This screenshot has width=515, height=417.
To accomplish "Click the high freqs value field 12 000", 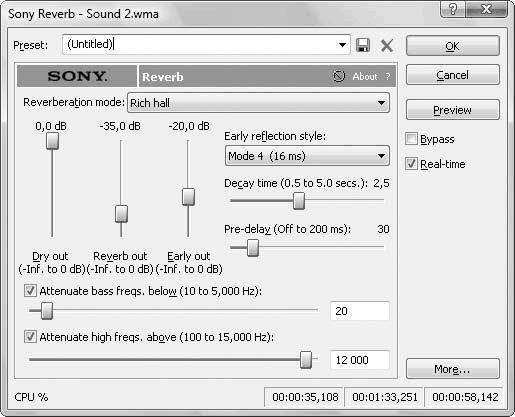I will [360, 360].
